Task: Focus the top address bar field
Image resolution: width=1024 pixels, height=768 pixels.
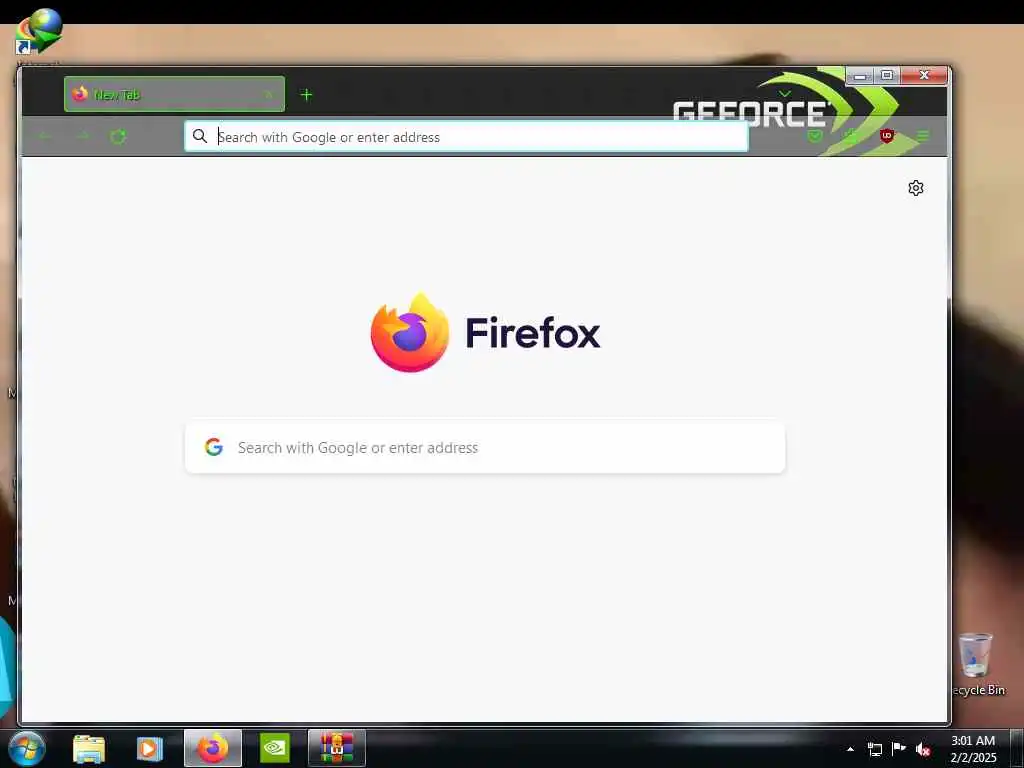Action: [x=466, y=136]
